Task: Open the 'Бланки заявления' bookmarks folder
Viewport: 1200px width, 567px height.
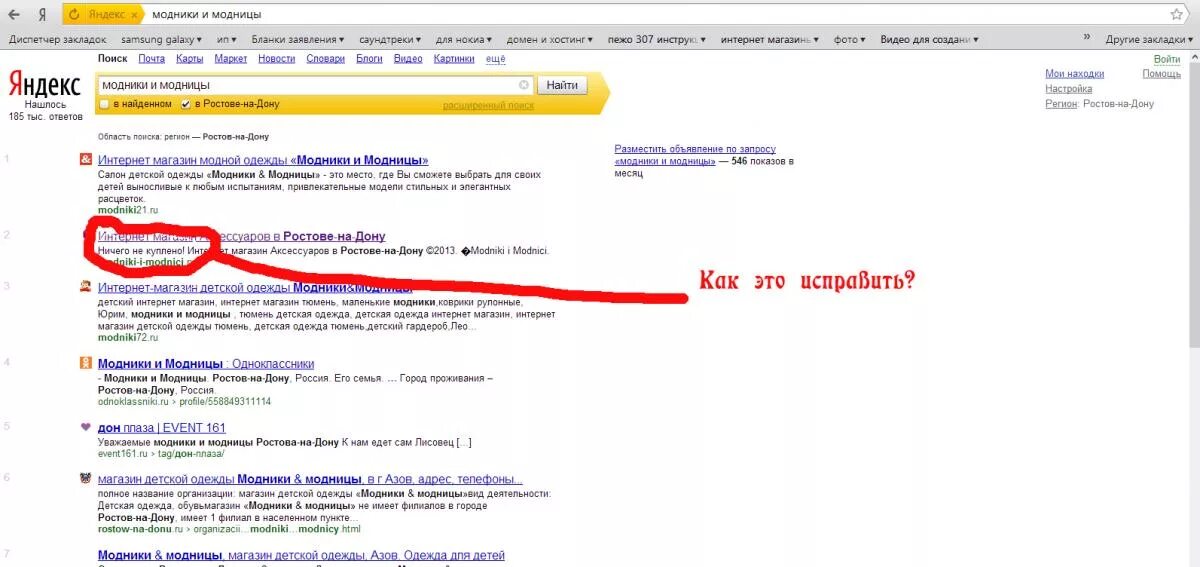Action: (298, 40)
